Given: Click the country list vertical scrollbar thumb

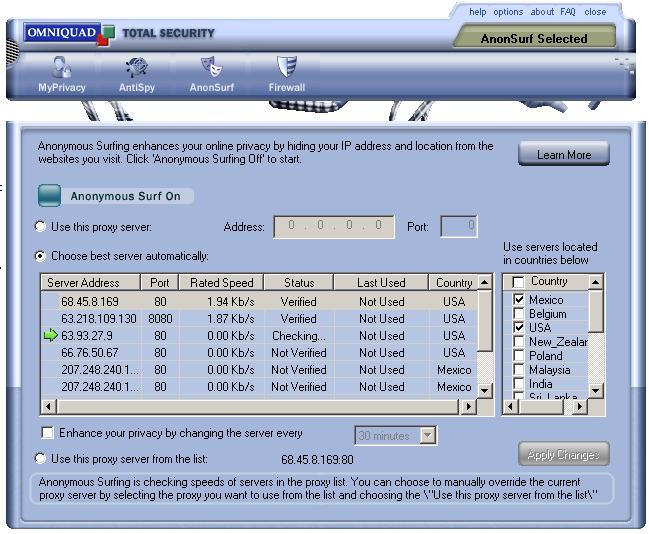Looking at the screenshot, I should pyautogui.click(x=596, y=310).
